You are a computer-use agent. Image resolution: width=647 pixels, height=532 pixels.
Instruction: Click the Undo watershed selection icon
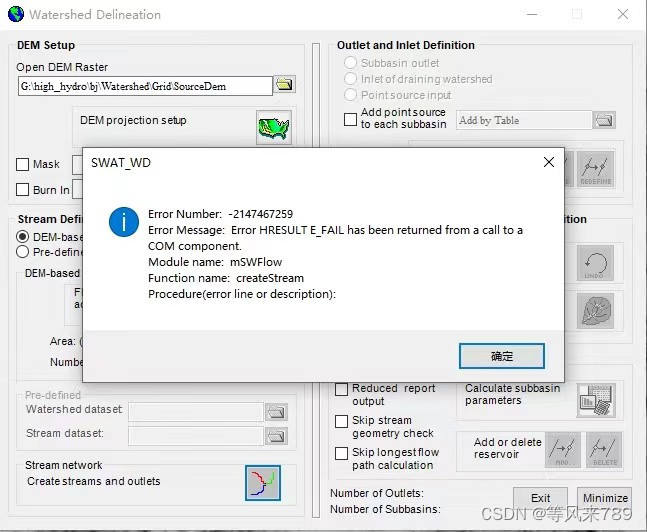click(x=595, y=263)
